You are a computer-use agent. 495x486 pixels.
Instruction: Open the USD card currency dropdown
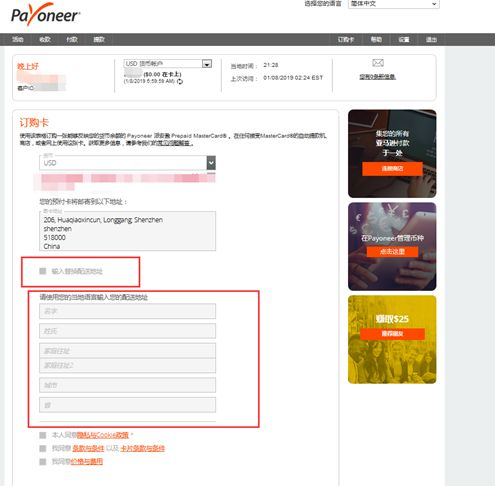(x=127, y=163)
